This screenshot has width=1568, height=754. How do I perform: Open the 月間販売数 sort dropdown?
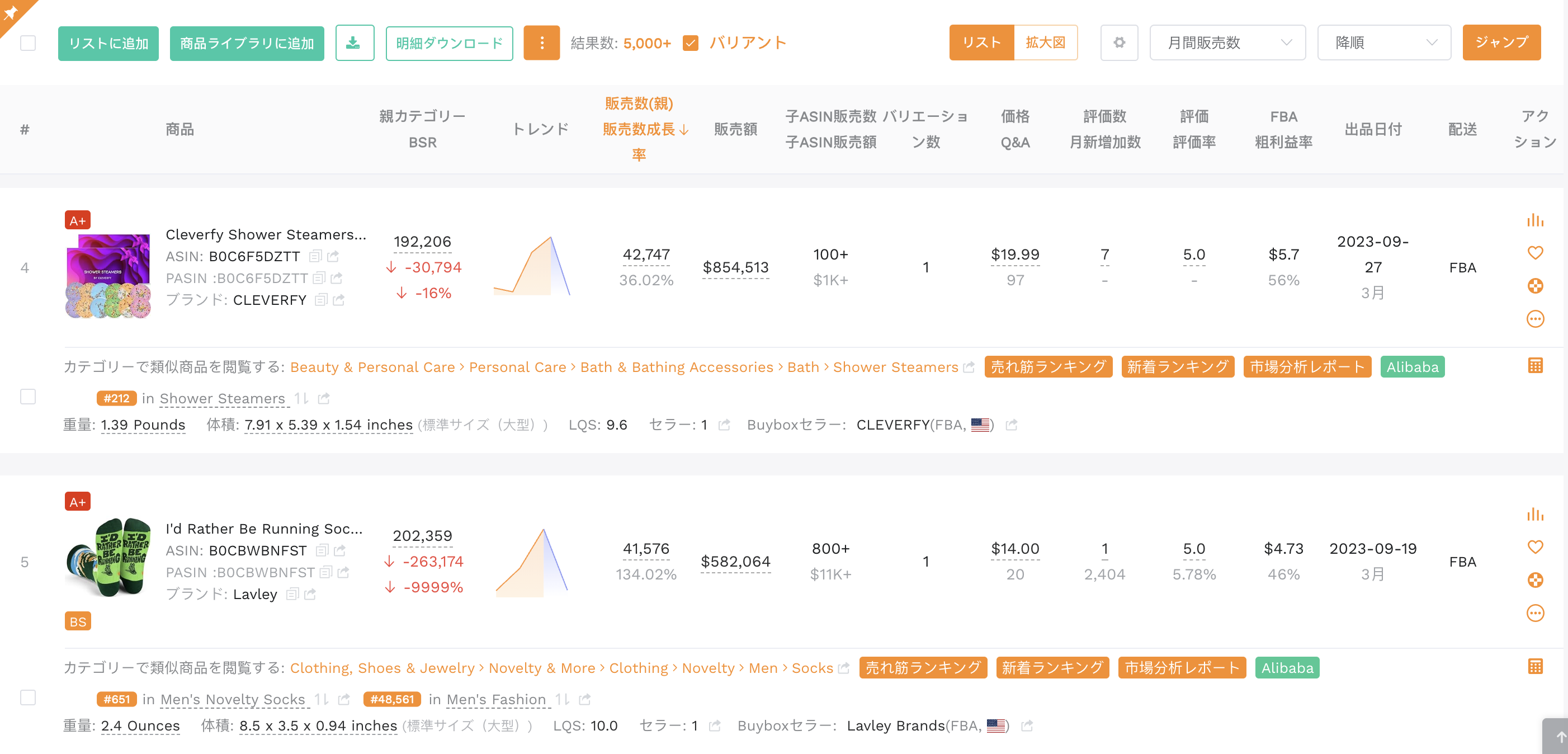tap(1227, 43)
